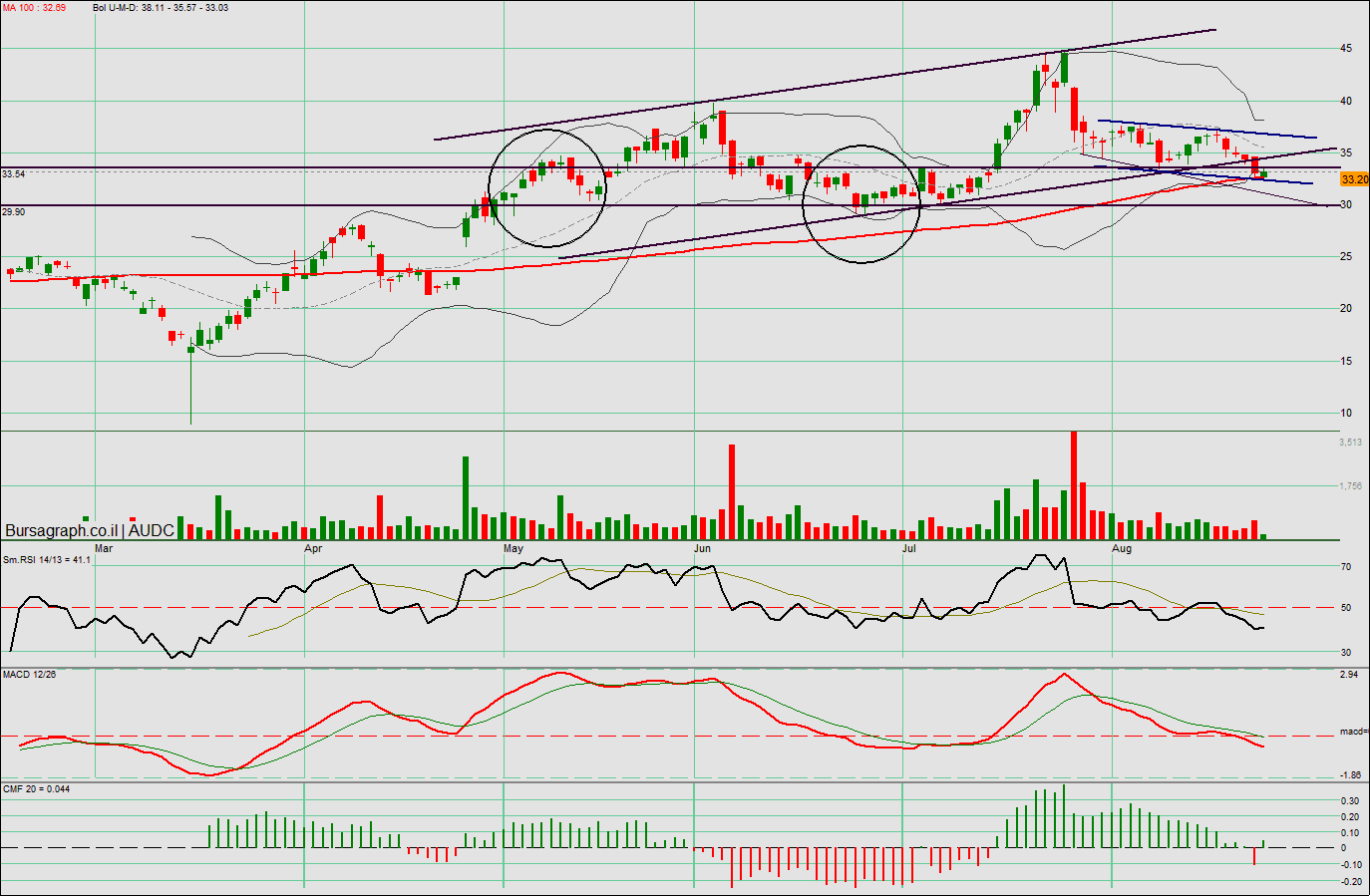Click the 2.94 value on the MACD axis

1349,675
